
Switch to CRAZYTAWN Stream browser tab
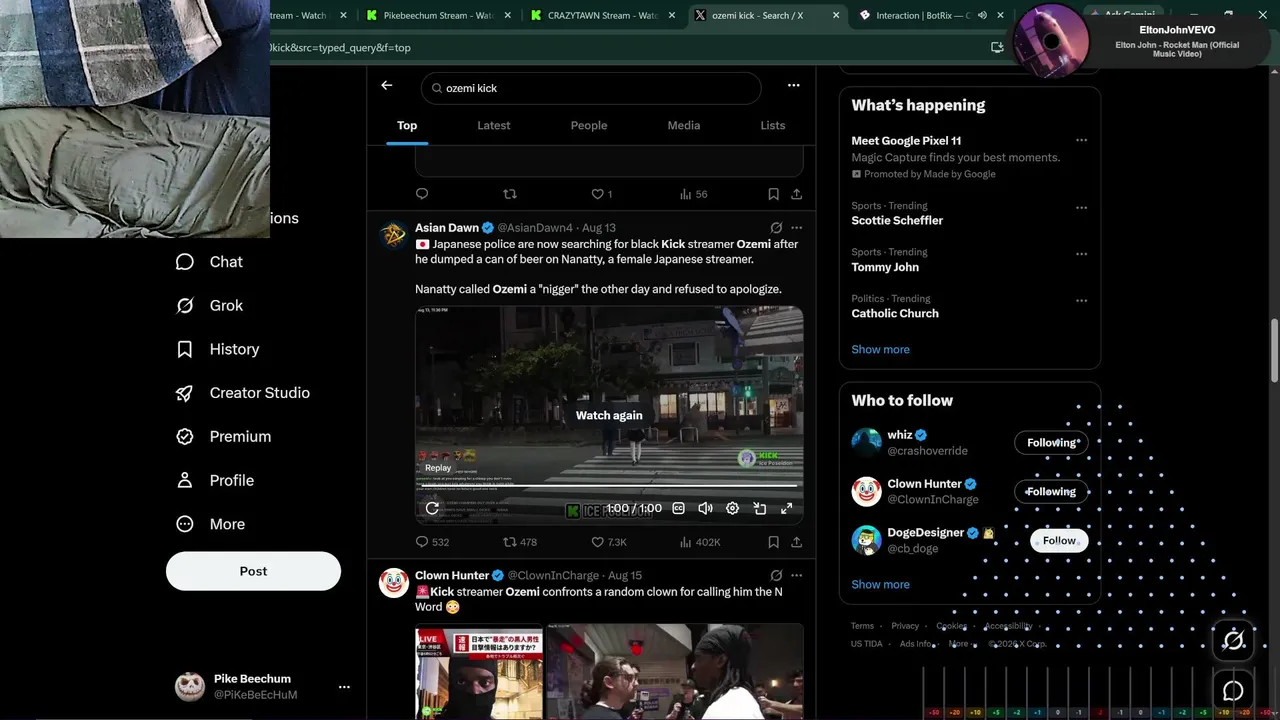click(x=602, y=15)
